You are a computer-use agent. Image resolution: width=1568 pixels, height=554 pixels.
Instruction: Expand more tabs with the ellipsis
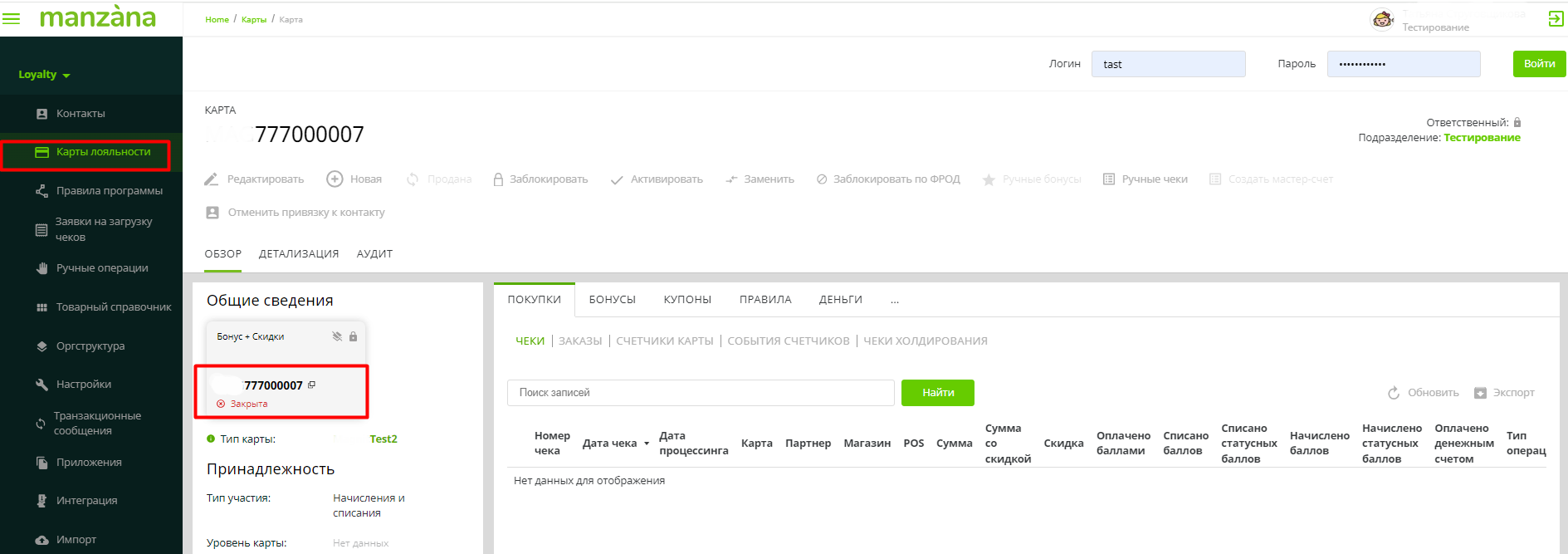click(895, 300)
